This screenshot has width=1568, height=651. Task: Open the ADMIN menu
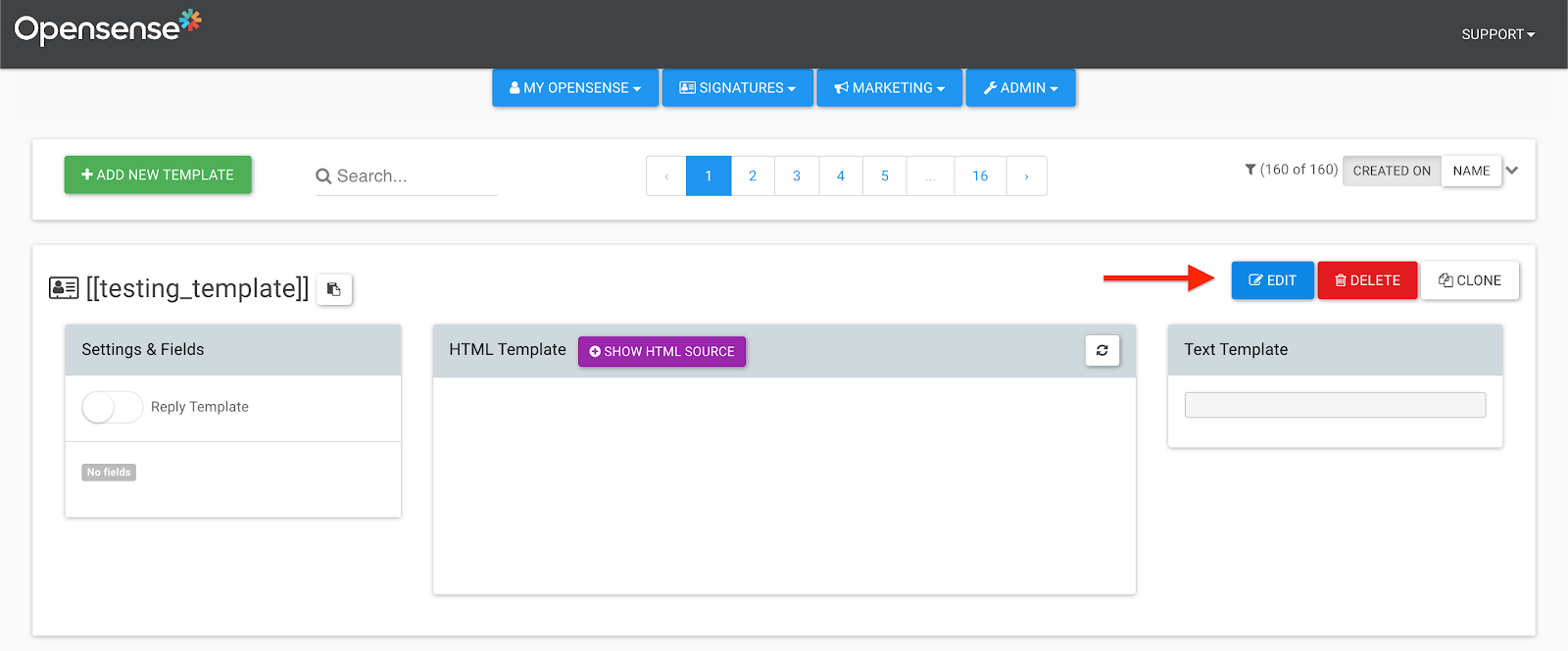pos(1021,88)
